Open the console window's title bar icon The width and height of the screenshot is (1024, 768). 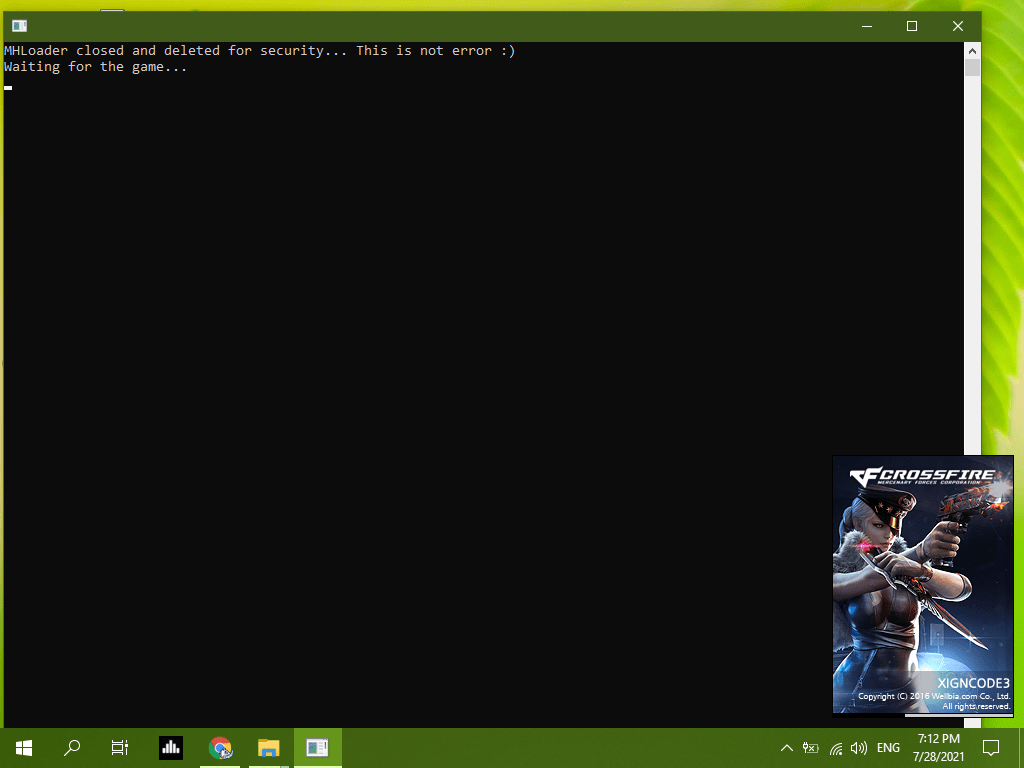pyautogui.click(x=20, y=26)
